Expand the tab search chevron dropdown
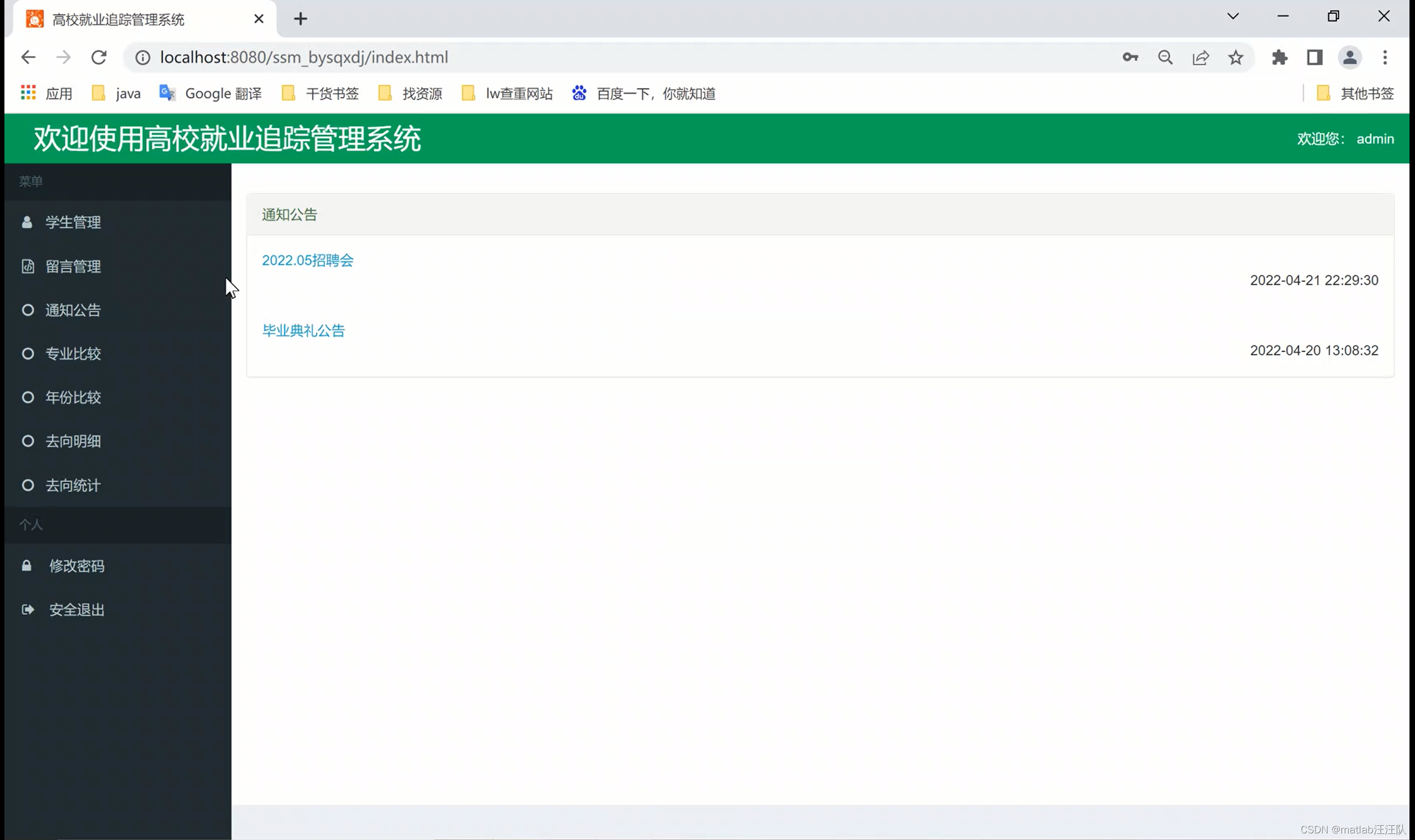The height and width of the screenshot is (840, 1415). [x=1233, y=17]
